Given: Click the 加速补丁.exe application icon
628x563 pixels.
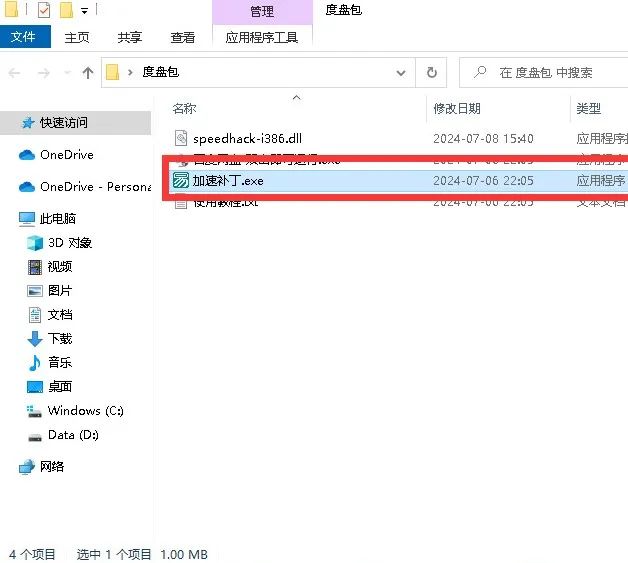Looking at the screenshot, I should click(x=181, y=180).
